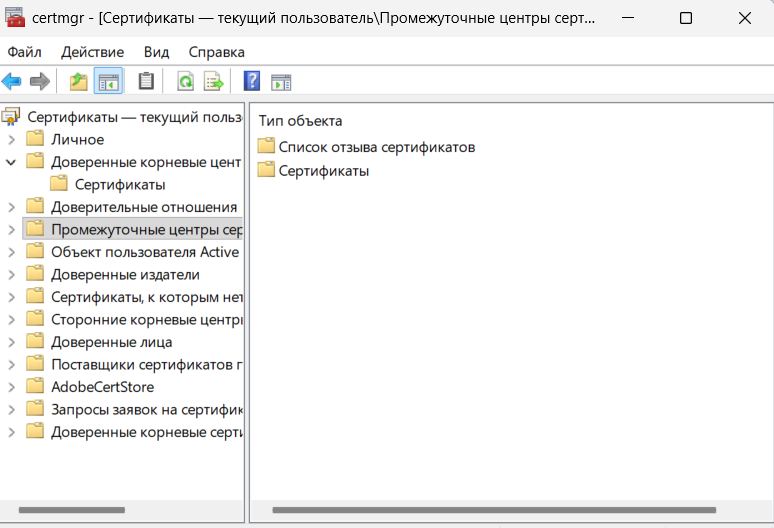Click the Up one level folder icon
774x528 pixels.
click(x=78, y=81)
